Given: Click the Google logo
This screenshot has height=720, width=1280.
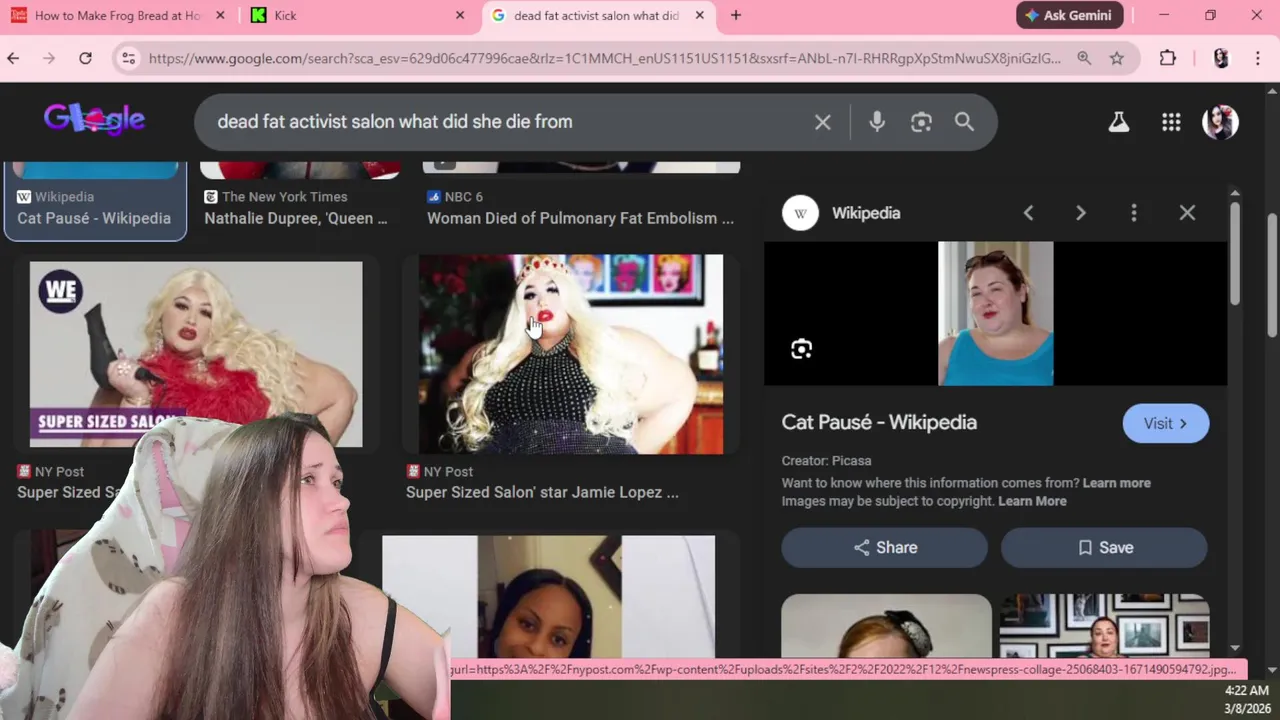Looking at the screenshot, I should click(95, 120).
